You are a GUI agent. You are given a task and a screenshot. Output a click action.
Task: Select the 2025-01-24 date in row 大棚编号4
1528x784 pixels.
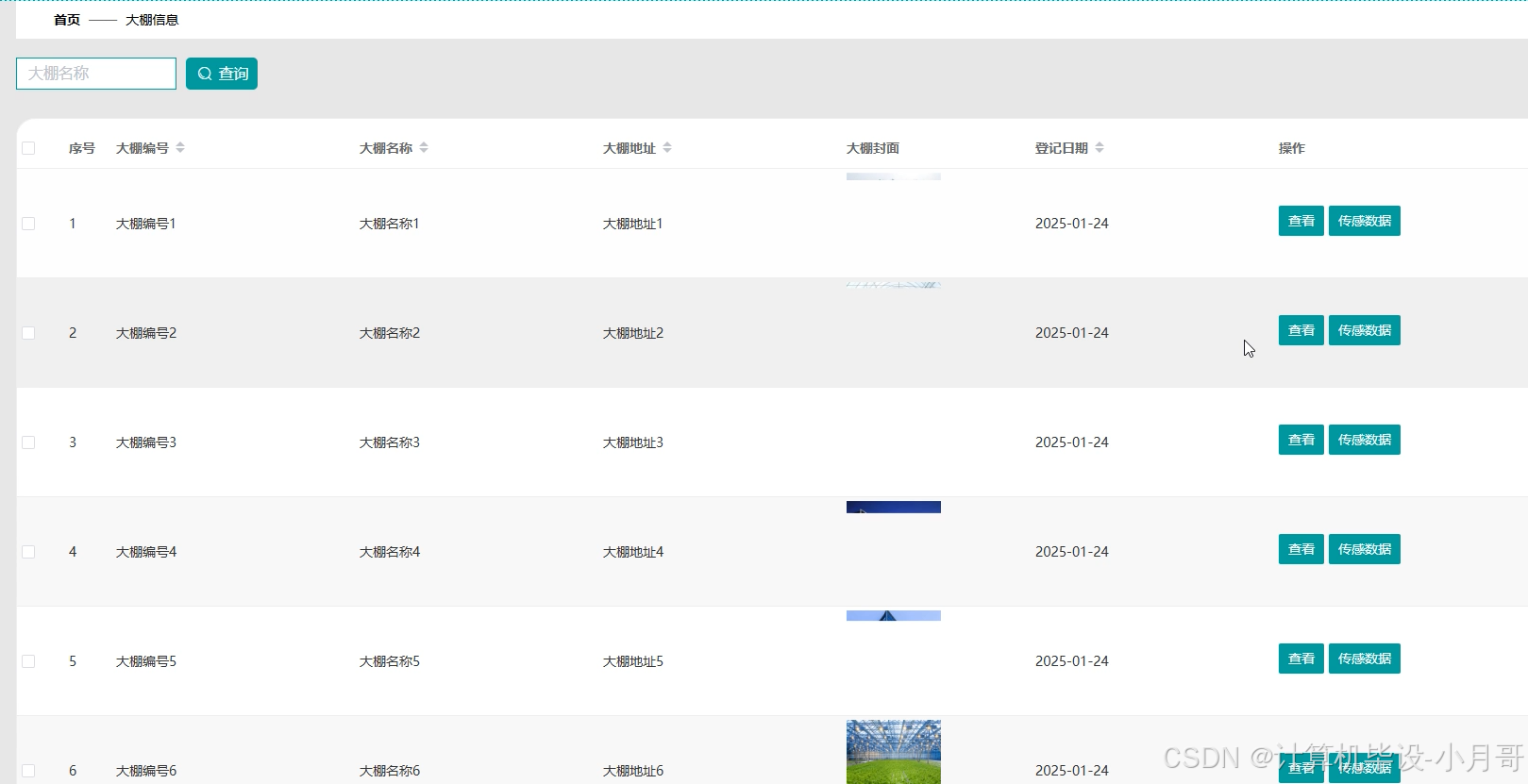coord(1072,552)
